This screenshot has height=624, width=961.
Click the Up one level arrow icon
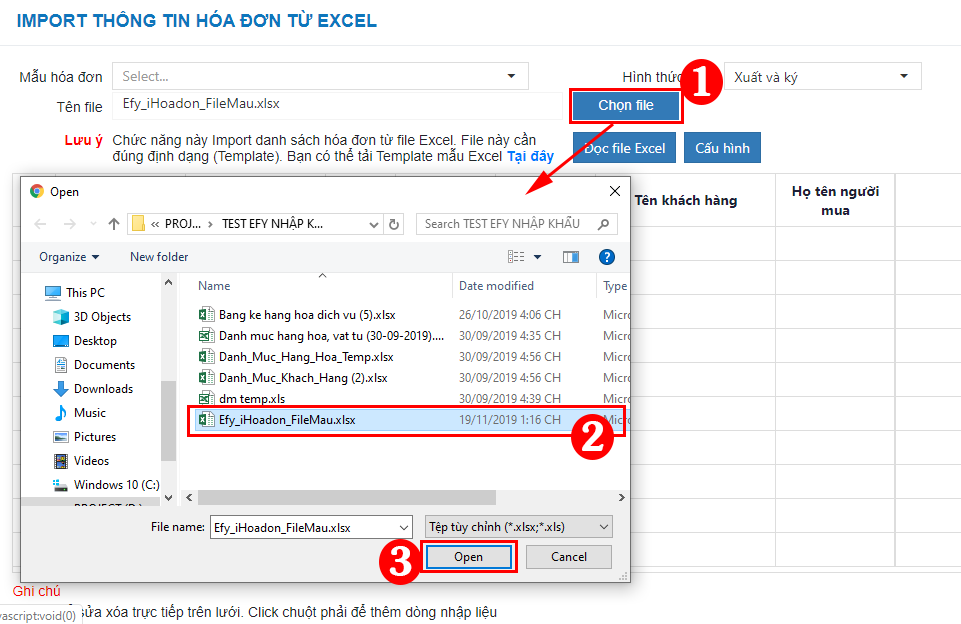pyautogui.click(x=113, y=224)
